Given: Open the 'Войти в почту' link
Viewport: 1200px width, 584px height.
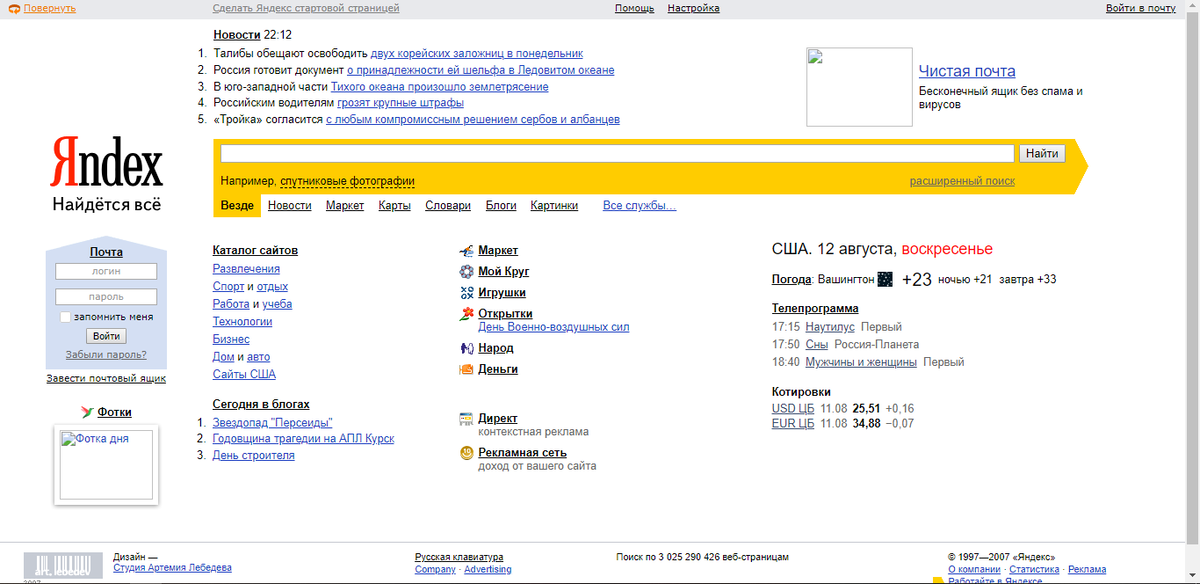Looking at the screenshot, I should tap(1141, 8).
